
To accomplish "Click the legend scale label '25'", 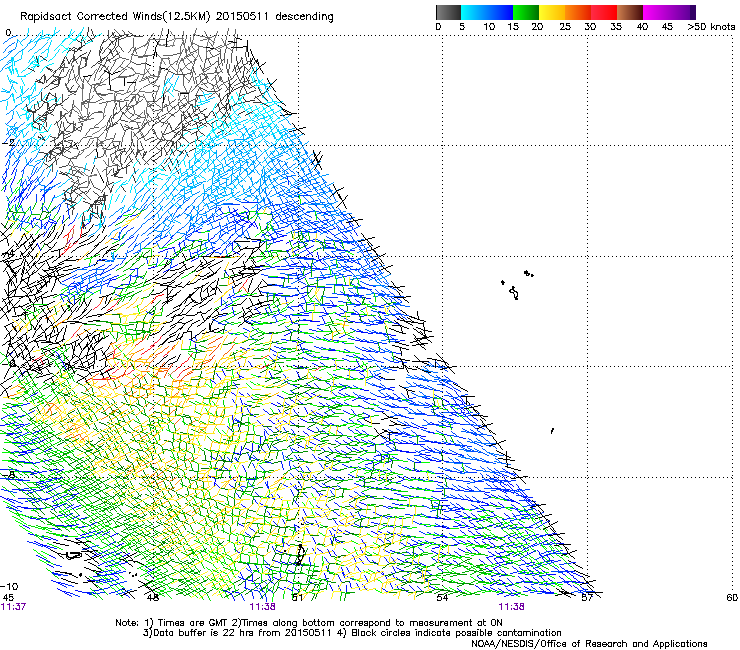I will 565,27.
